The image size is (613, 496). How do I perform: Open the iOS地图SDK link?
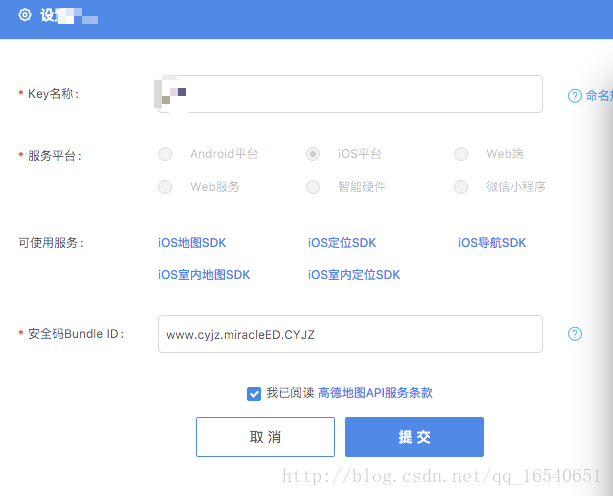192,243
